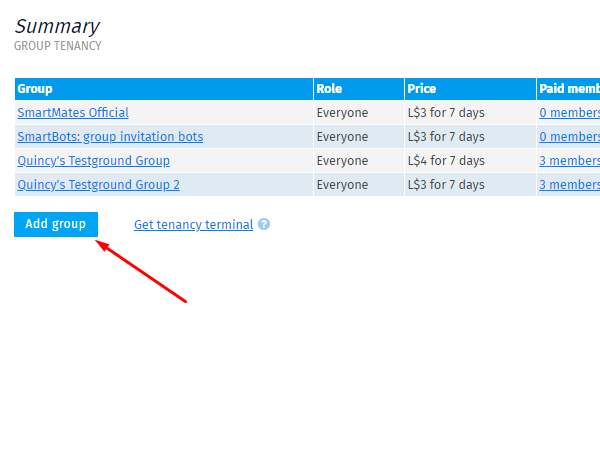Click the GROUP TENANCY subtitle
The width and height of the screenshot is (600, 464).
coord(58,46)
